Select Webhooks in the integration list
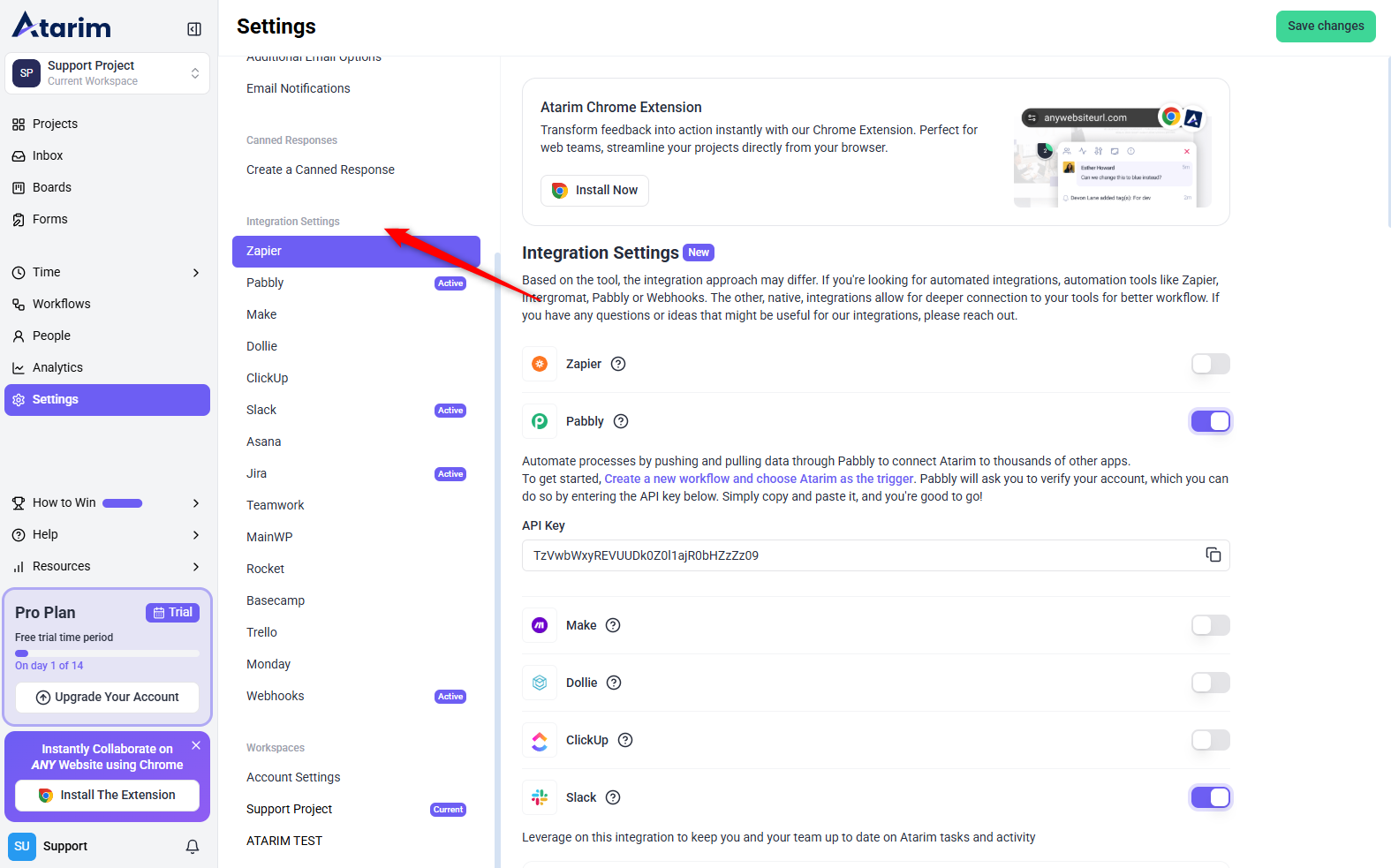The height and width of the screenshot is (868, 1391). coord(276,696)
